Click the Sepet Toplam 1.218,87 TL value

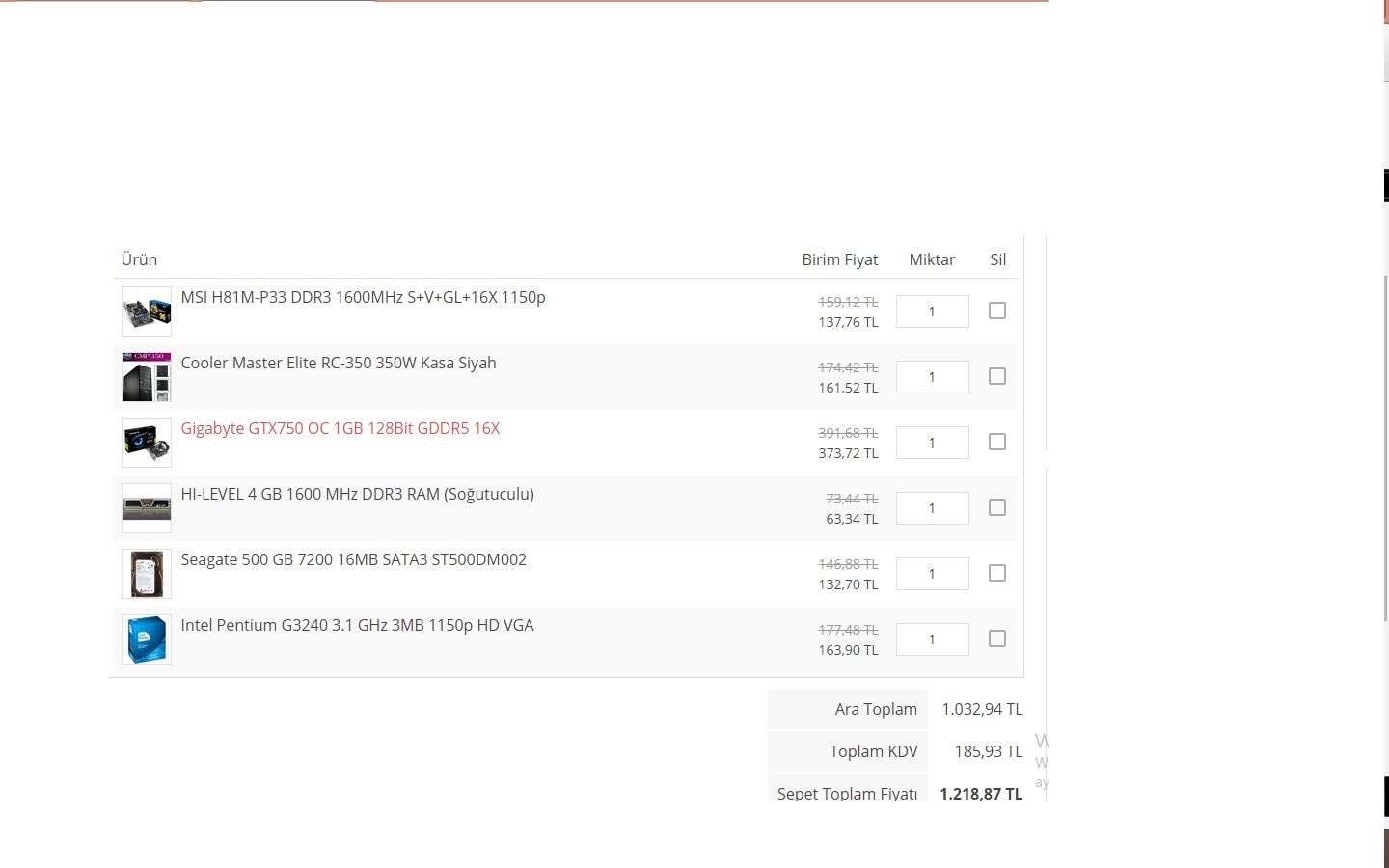[981, 794]
